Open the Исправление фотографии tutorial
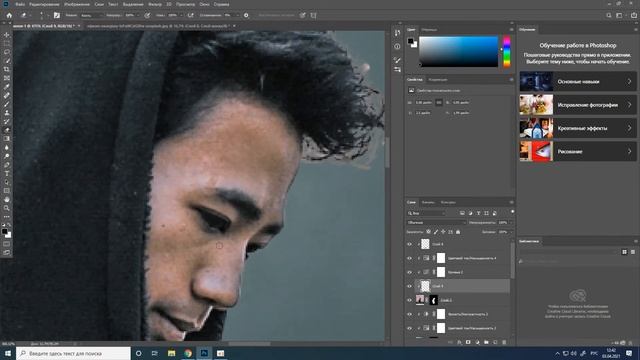640x360 pixels. click(578, 105)
